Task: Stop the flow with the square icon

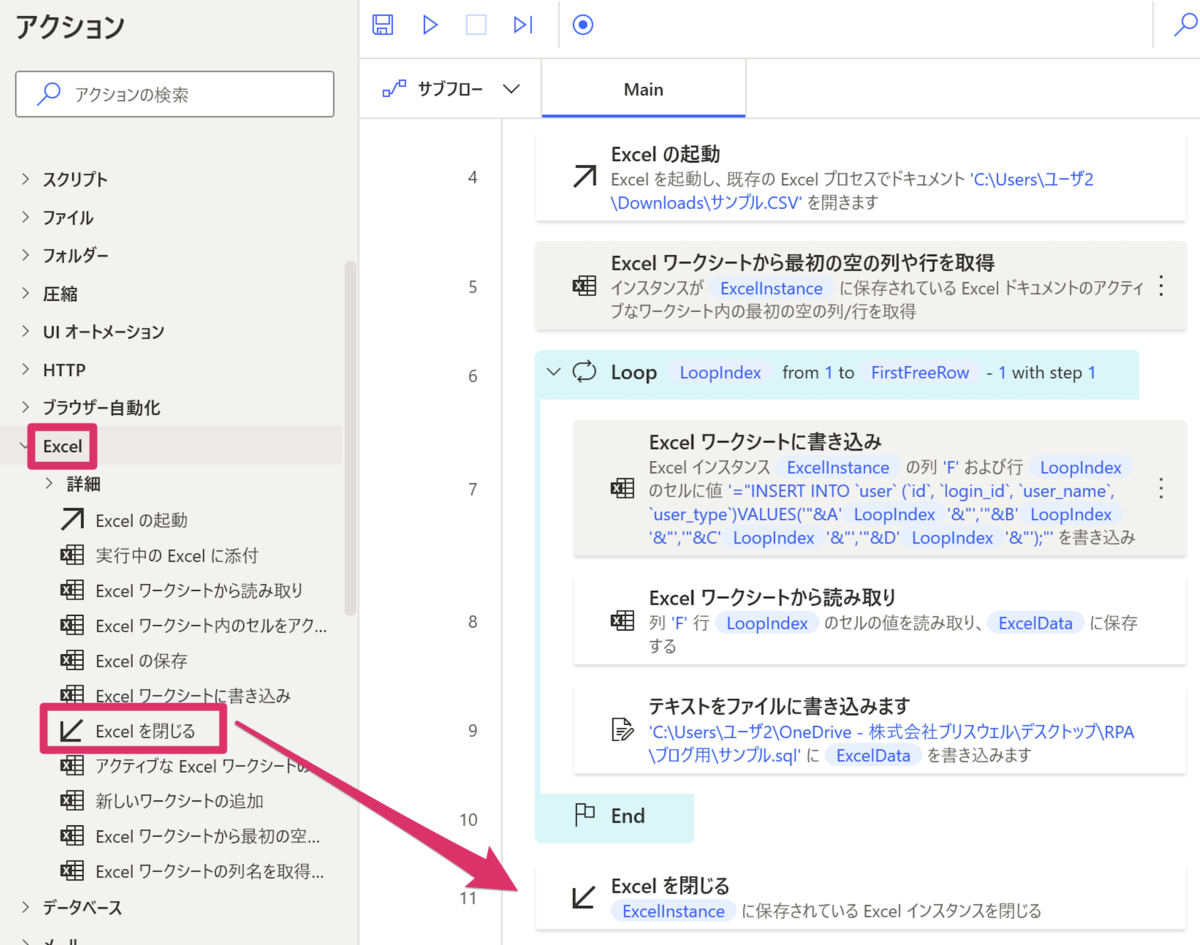Action: [x=476, y=25]
